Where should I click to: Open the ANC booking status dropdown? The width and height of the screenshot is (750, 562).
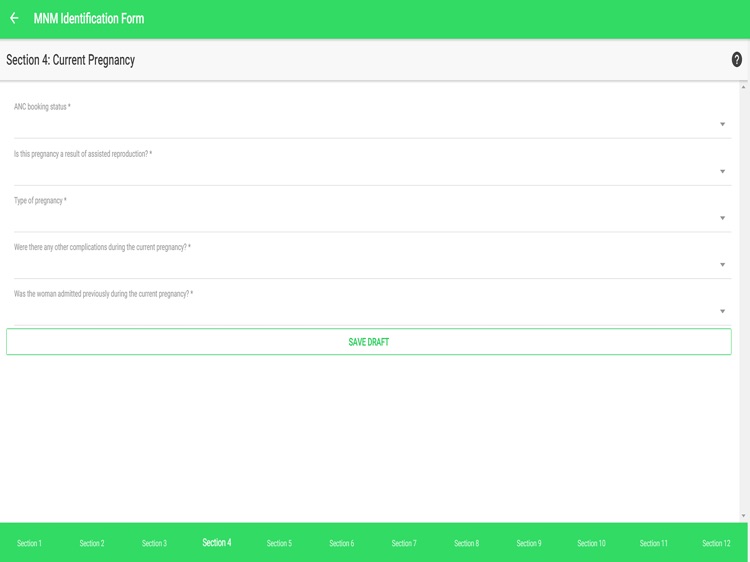coord(373,124)
